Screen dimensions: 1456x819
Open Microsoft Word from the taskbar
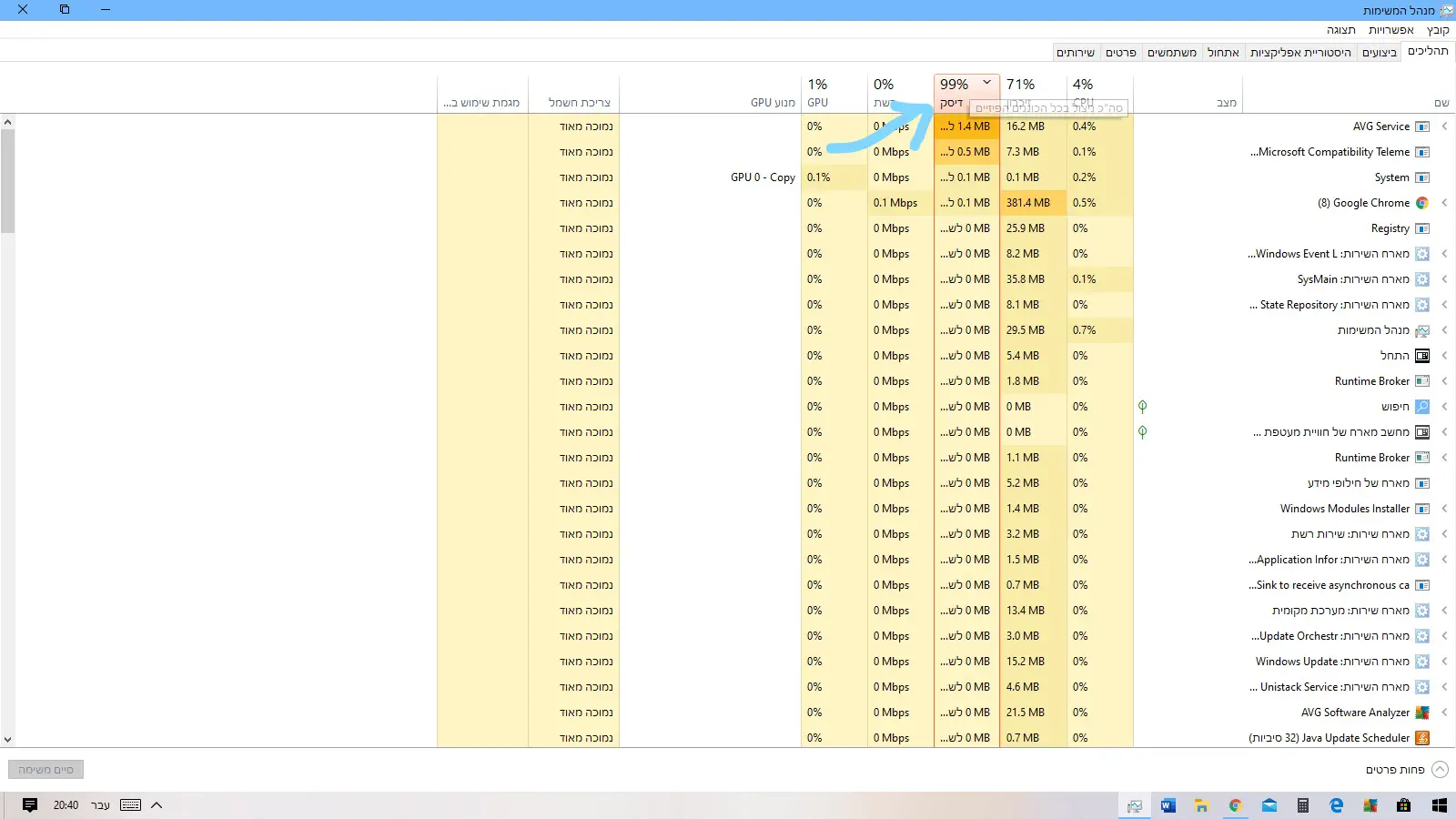pos(1168,805)
